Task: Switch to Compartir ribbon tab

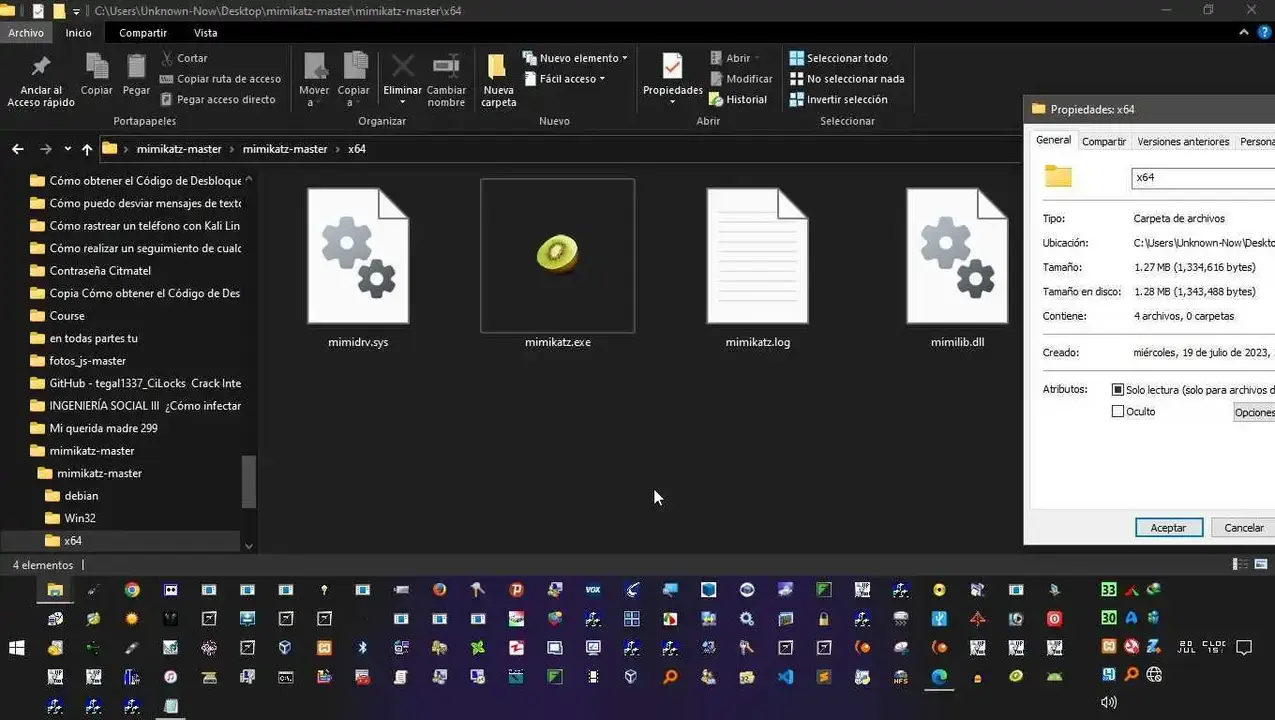Action: pos(142,32)
